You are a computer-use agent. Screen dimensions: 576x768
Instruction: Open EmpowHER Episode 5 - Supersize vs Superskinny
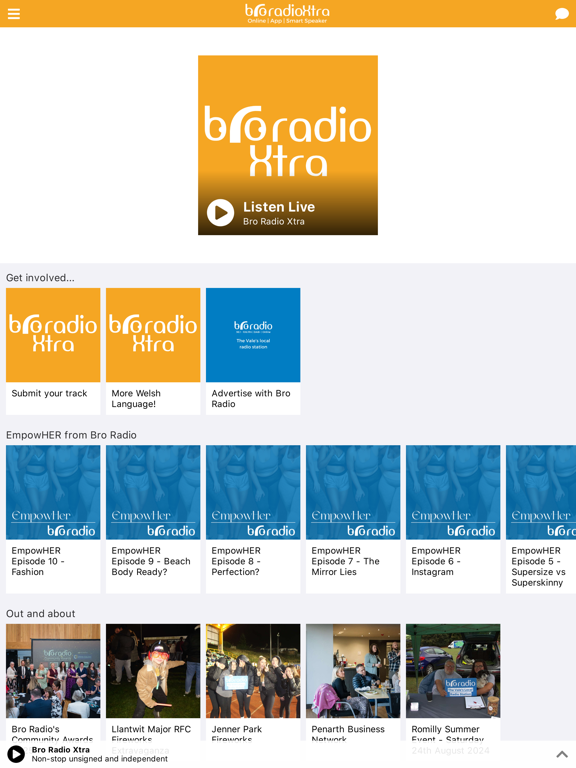pos(541,519)
